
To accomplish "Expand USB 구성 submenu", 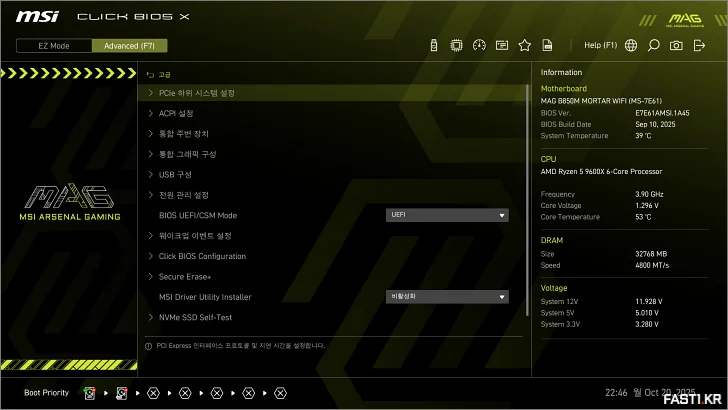I will click(x=332, y=175).
